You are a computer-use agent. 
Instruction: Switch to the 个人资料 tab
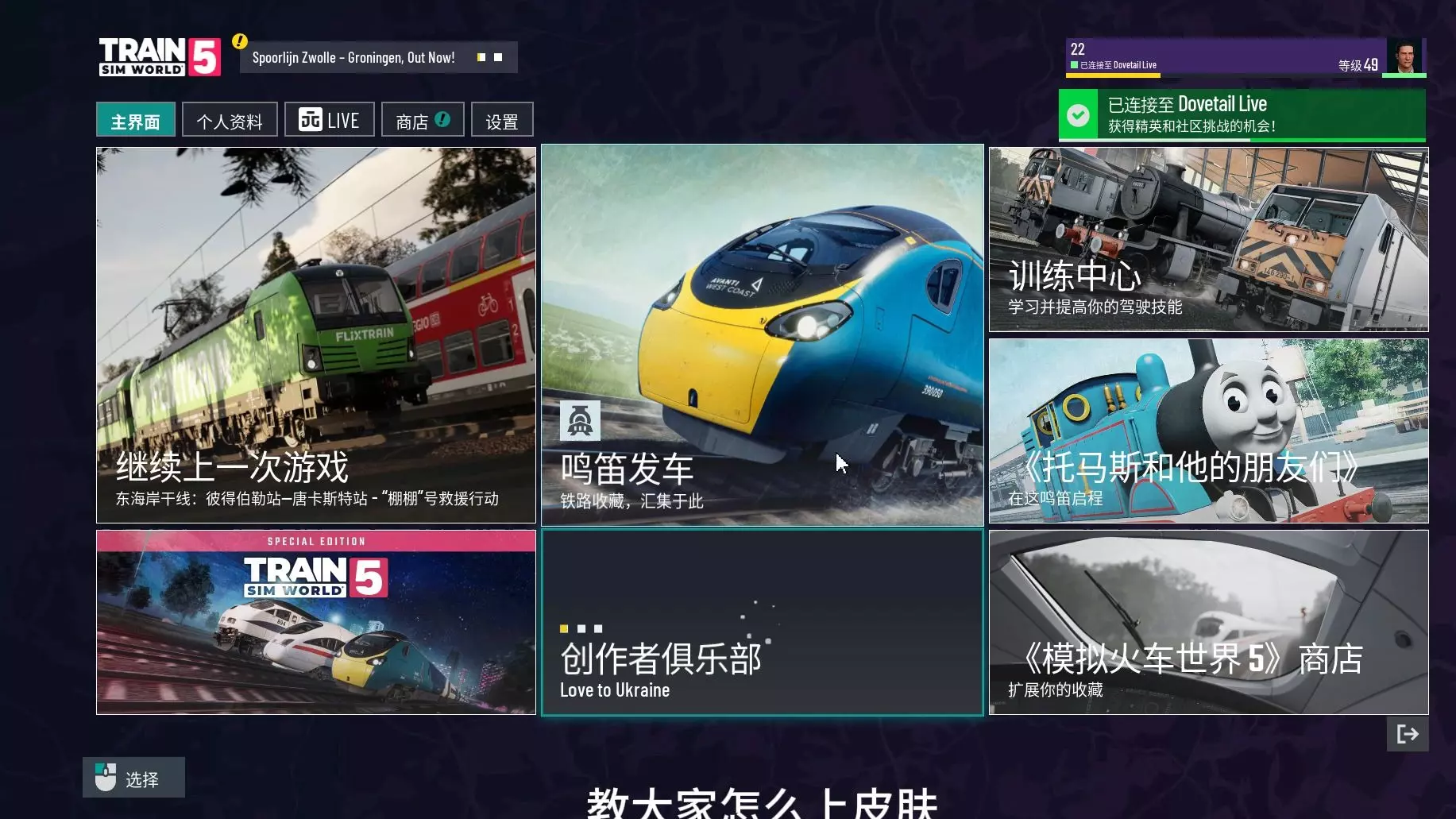(230, 120)
